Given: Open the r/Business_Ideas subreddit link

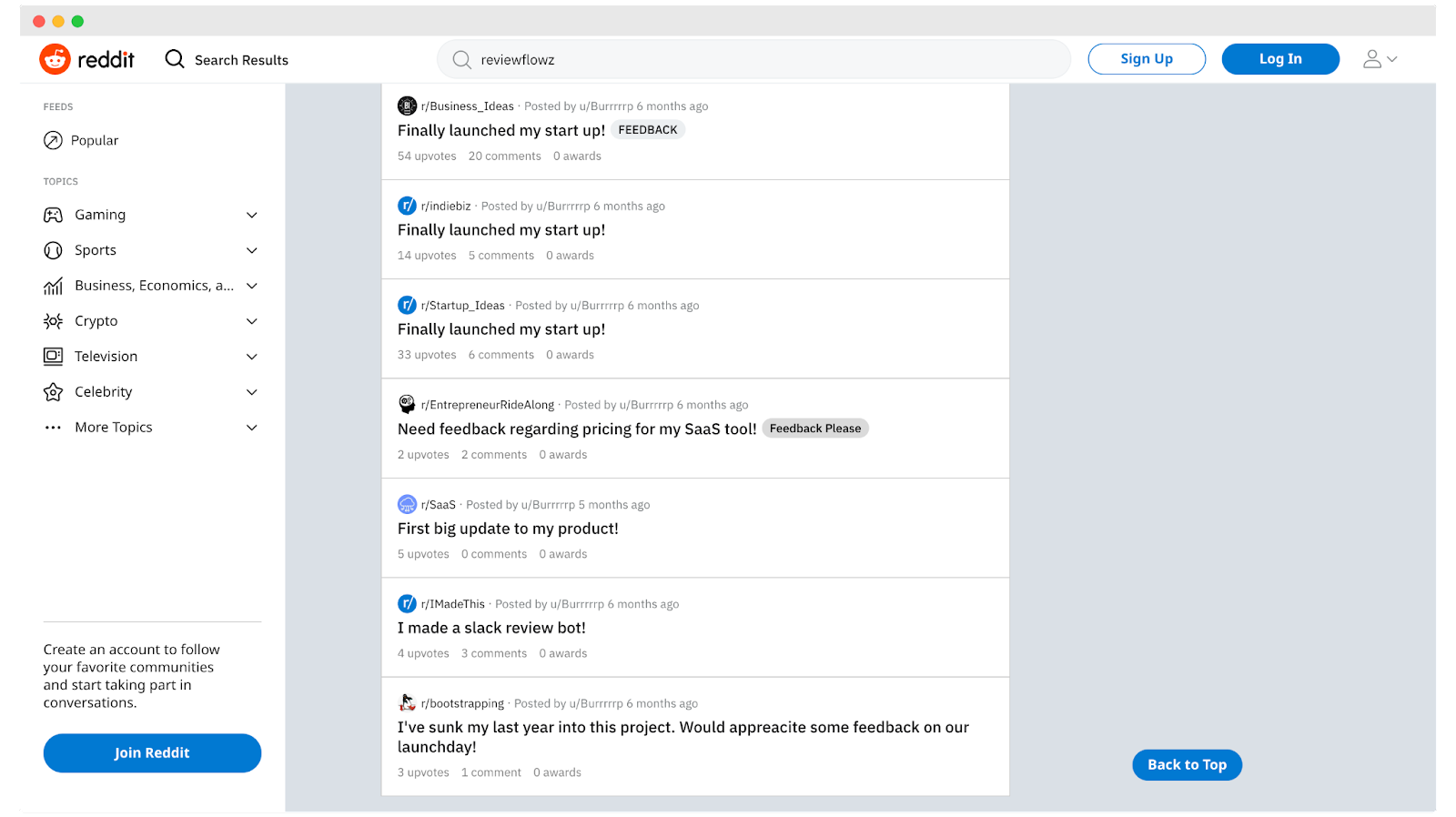Looking at the screenshot, I should pyautogui.click(x=468, y=106).
